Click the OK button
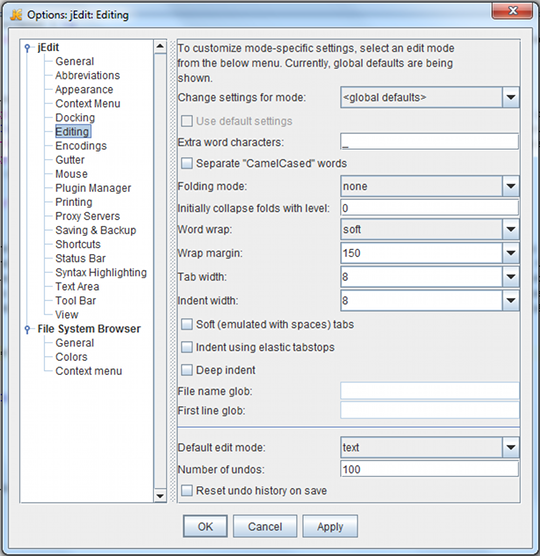The width and height of the screenshot is (540, 556). (205, 527)
